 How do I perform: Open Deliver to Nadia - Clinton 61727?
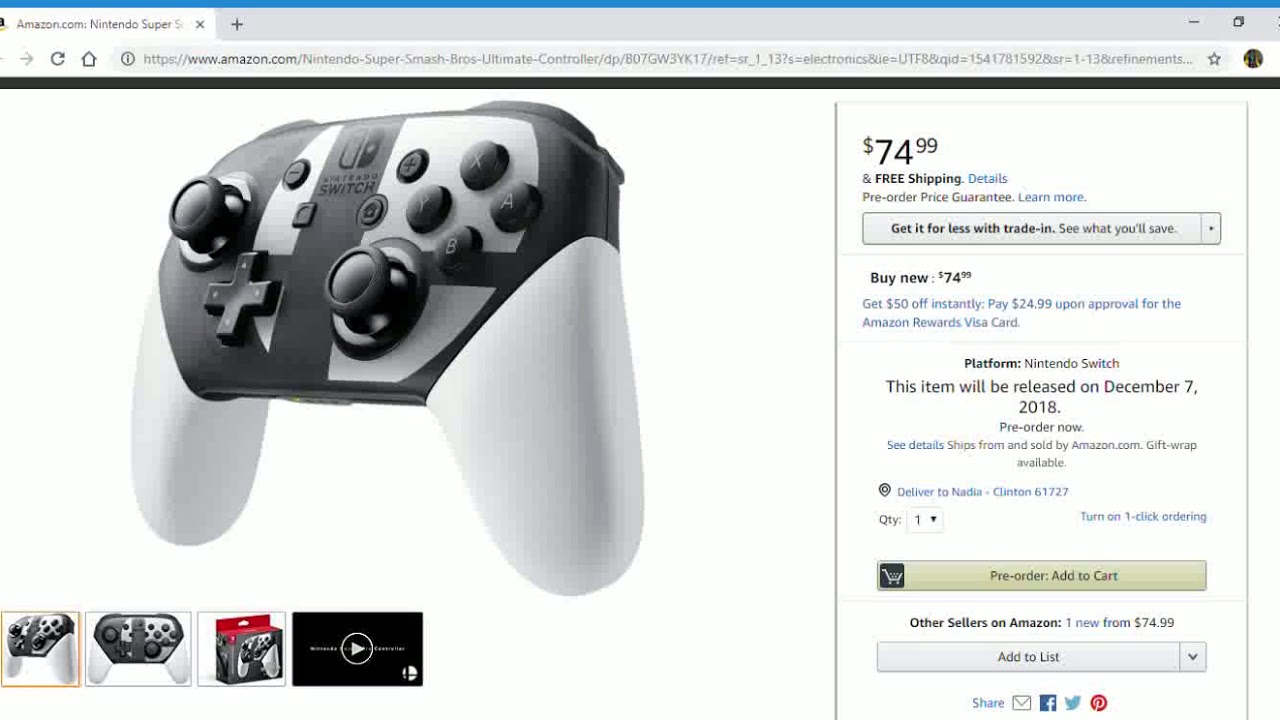(x=982, y=492)
